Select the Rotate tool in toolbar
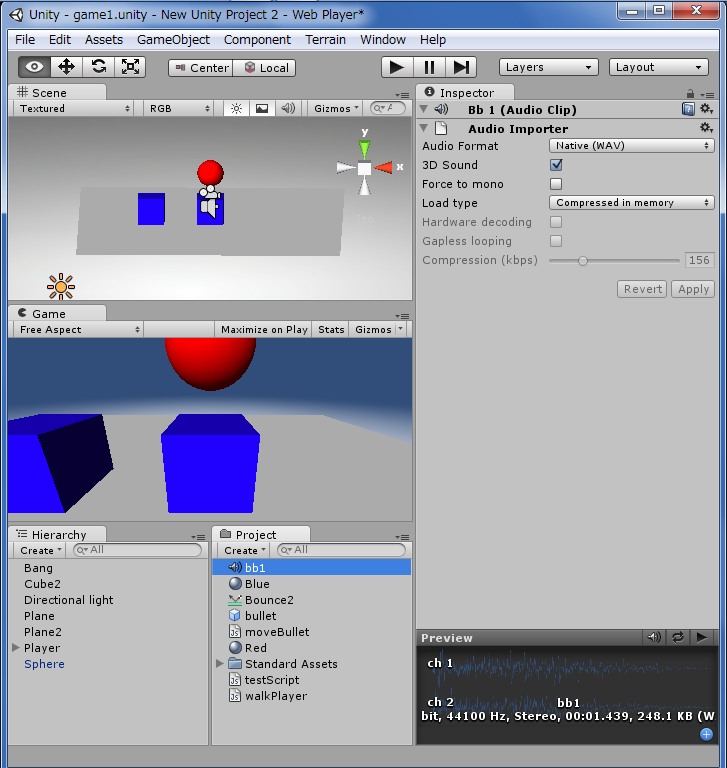727x768 pixels. [x=98, y=67]
